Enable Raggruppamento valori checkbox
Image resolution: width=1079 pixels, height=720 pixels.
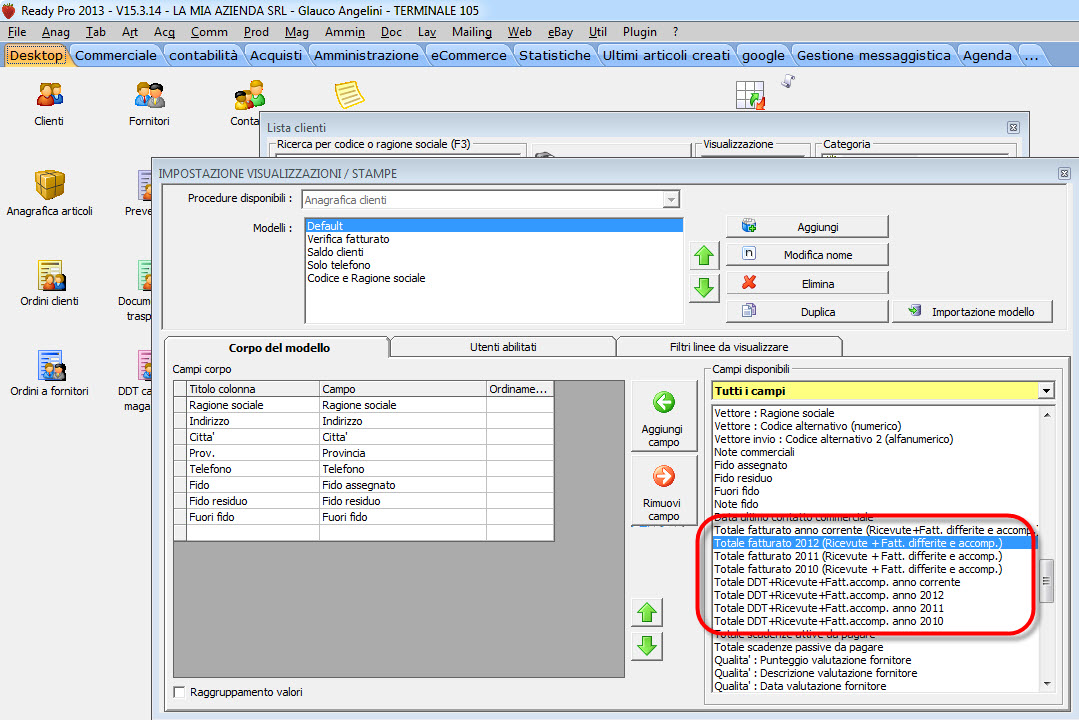point(180,692)
